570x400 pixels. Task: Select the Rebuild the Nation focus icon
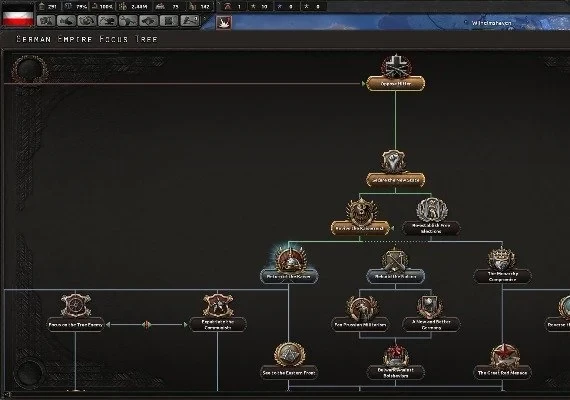pos(396,259)
